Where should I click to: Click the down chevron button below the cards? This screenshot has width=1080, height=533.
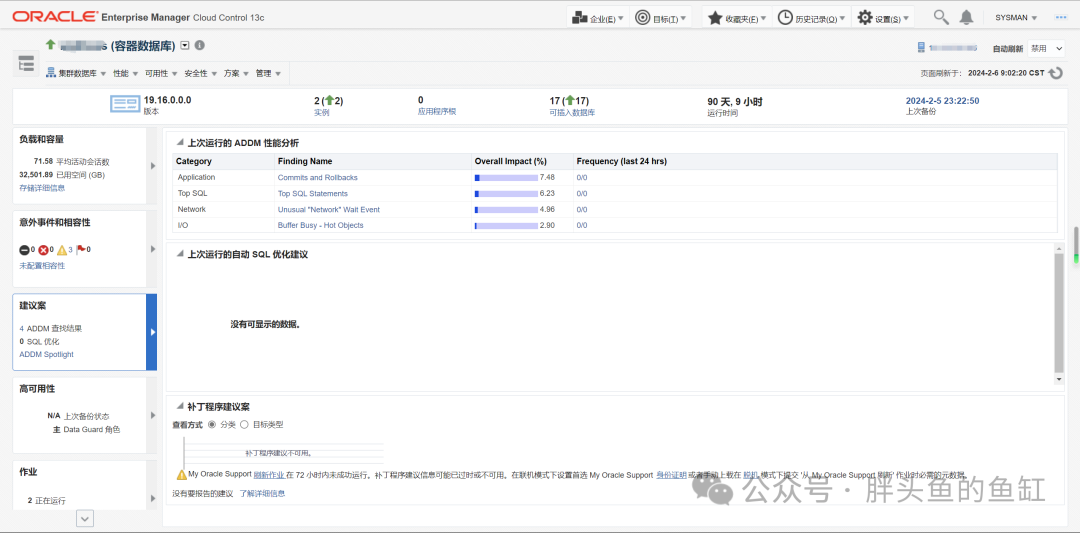(85, 519)
